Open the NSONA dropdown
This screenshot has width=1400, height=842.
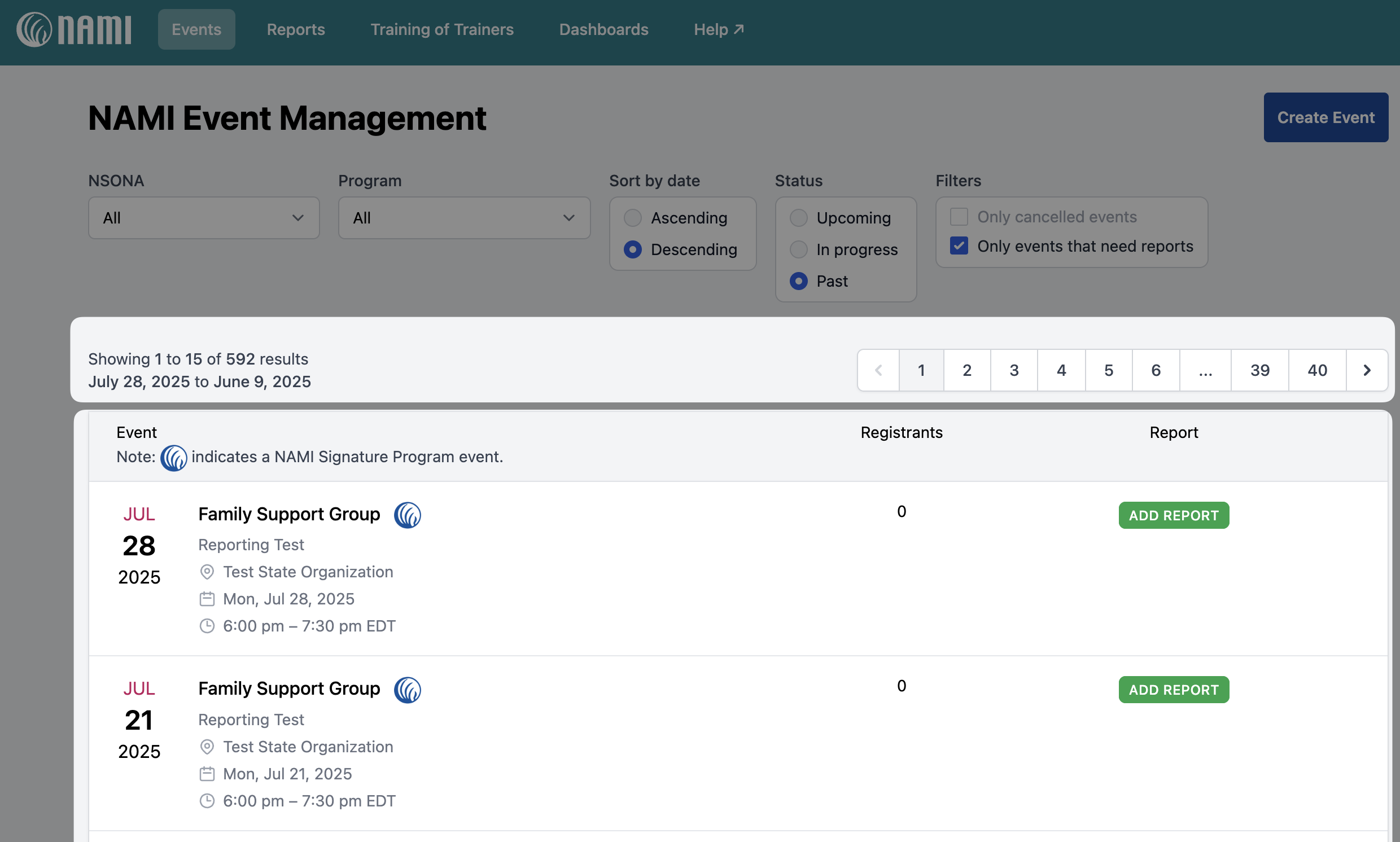click(204, 218)
